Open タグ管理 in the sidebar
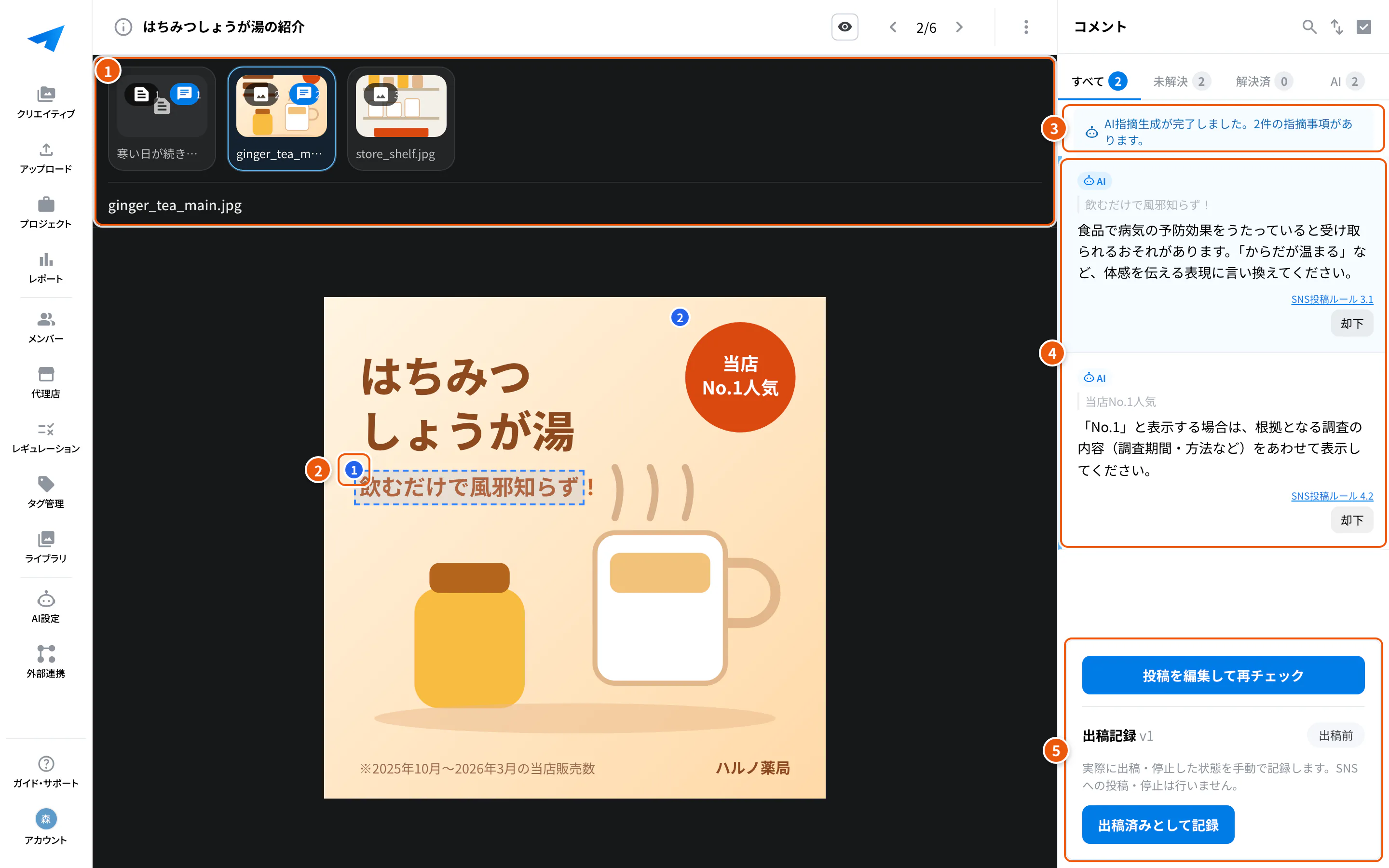Viewport: 1389px width, 868px height. (x=46, y=492)
